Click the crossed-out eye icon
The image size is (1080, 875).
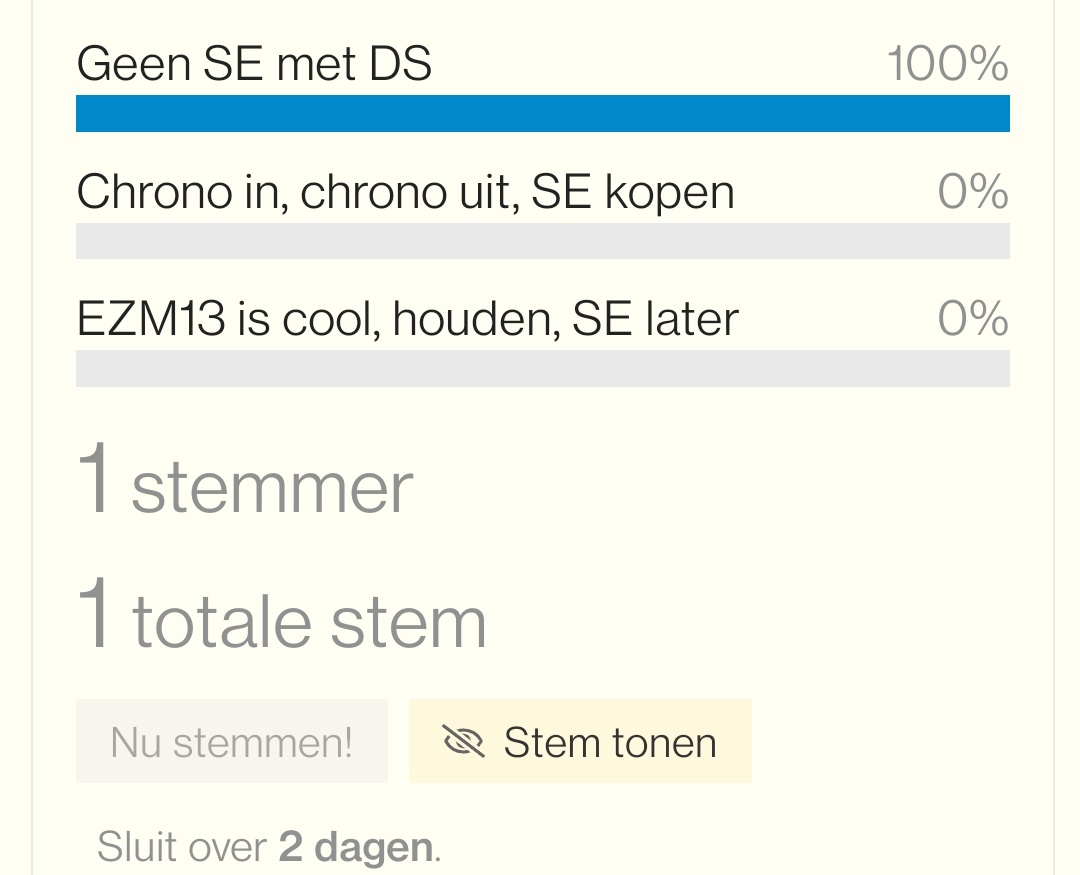[463, 742]
